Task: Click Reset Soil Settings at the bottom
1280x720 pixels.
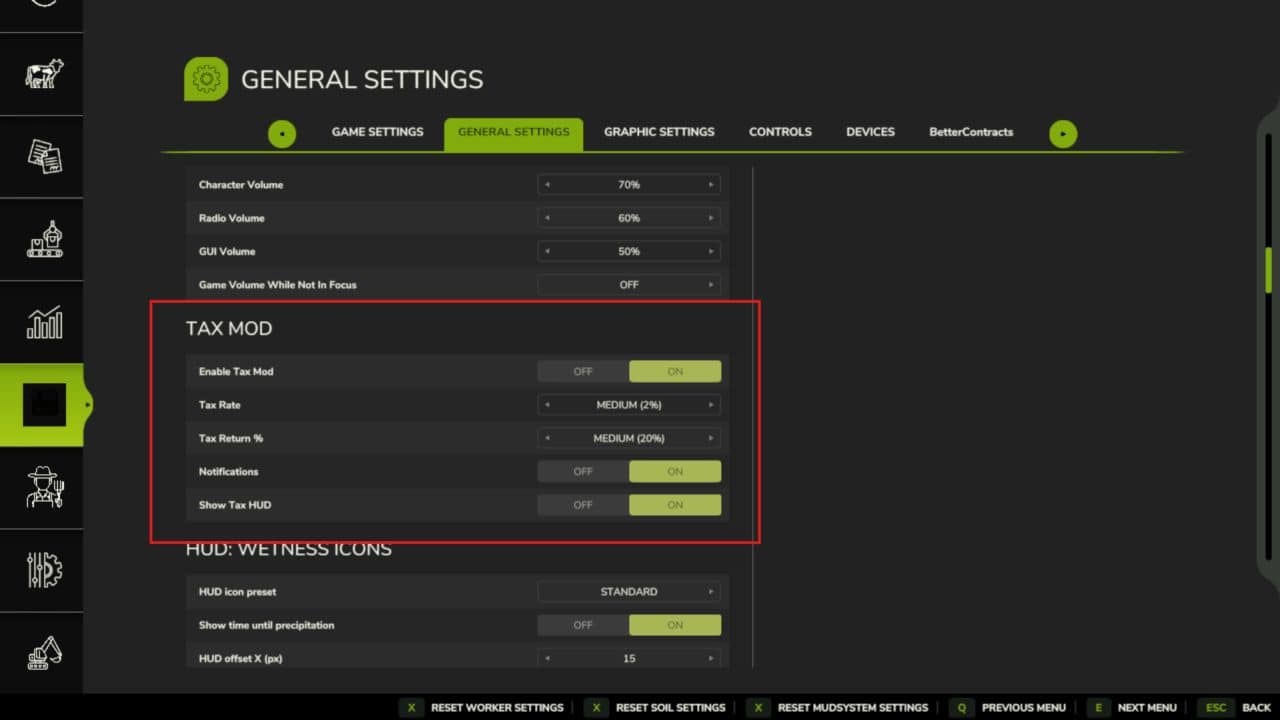Action: (670, 707)
